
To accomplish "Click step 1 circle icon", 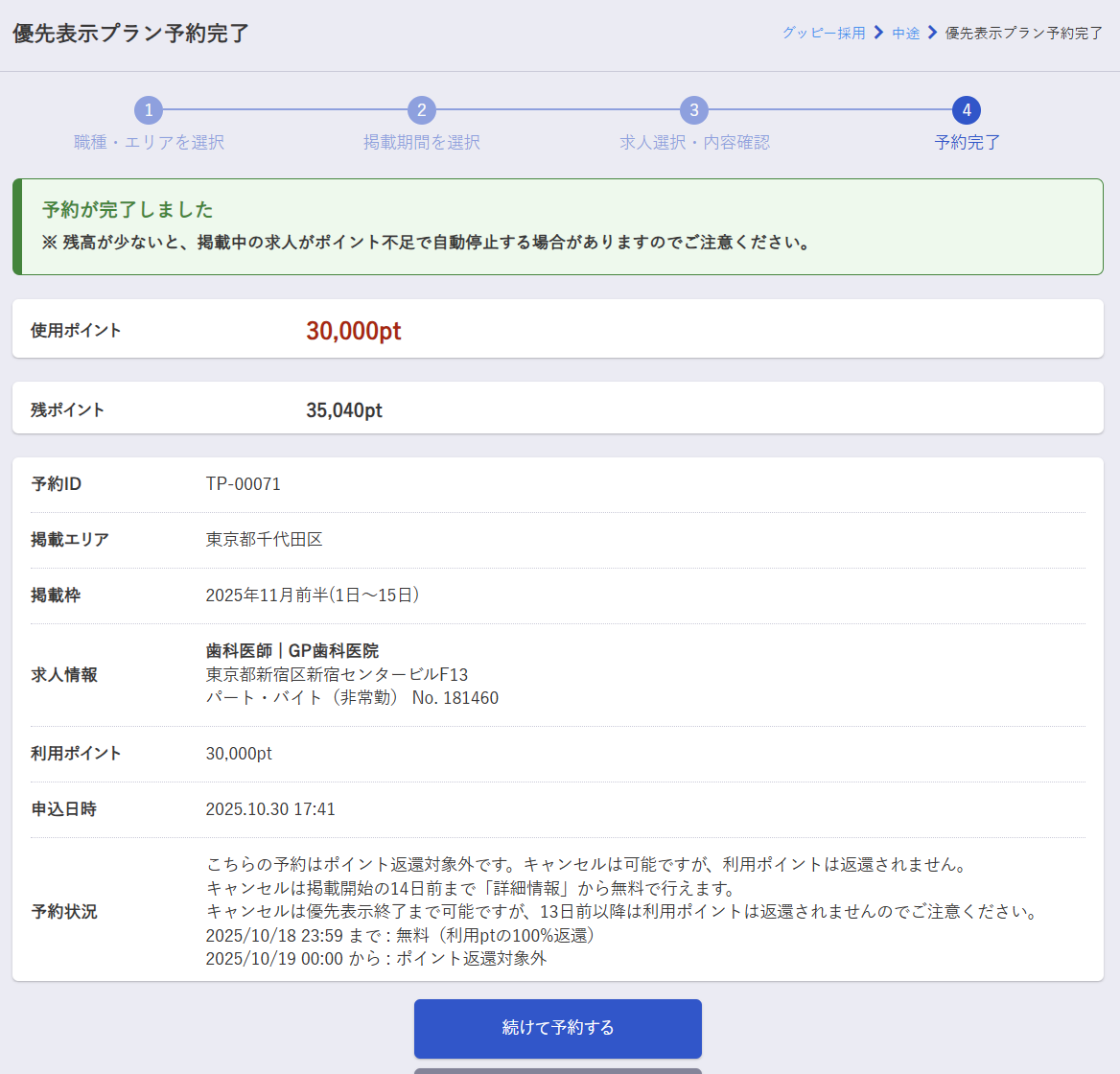I will (149, 110).
